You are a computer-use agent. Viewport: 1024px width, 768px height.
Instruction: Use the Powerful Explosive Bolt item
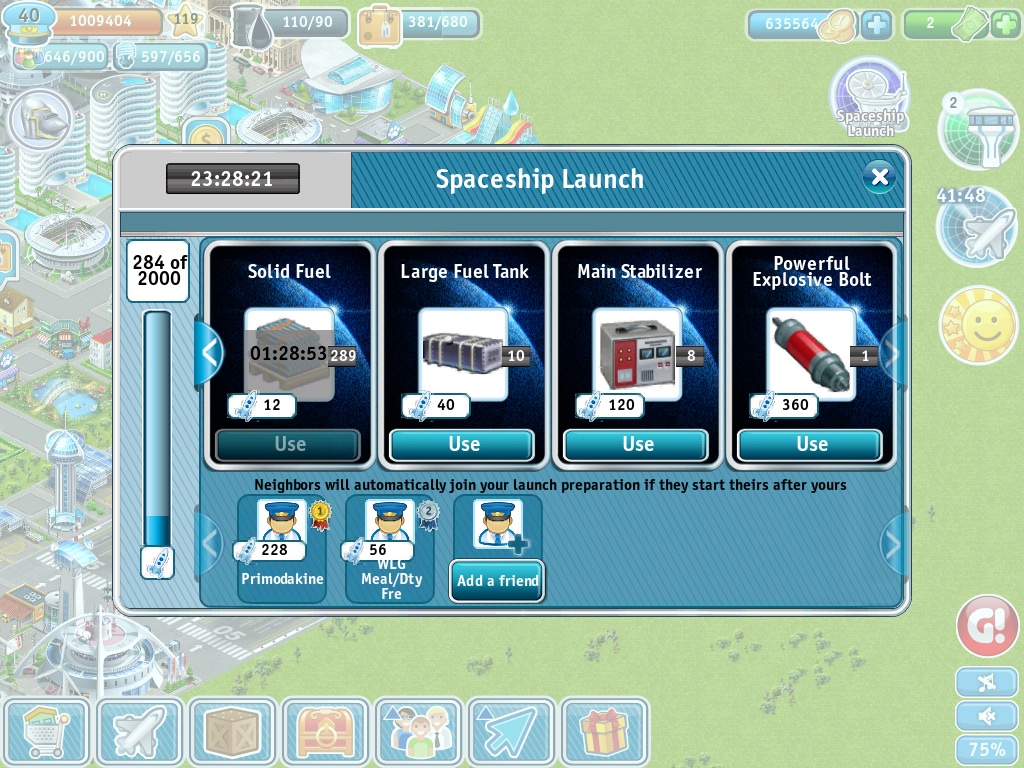pyautogui.click(x=810, y=445)
